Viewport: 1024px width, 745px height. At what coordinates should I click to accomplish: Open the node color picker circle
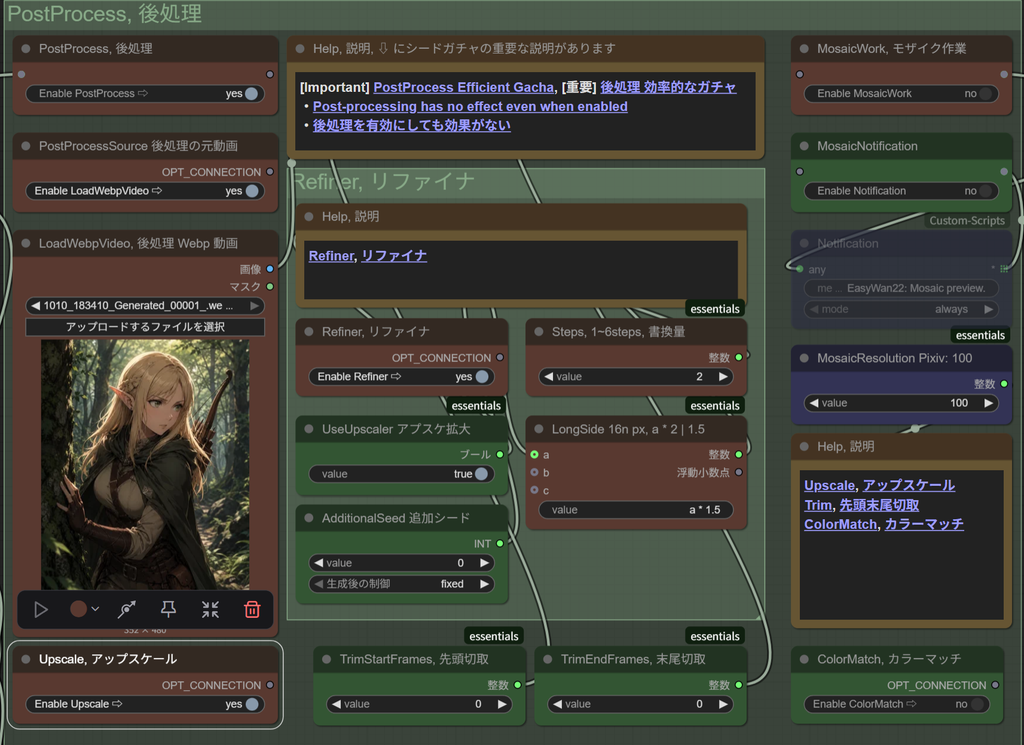pyautogui.click(x=78, y=609)
